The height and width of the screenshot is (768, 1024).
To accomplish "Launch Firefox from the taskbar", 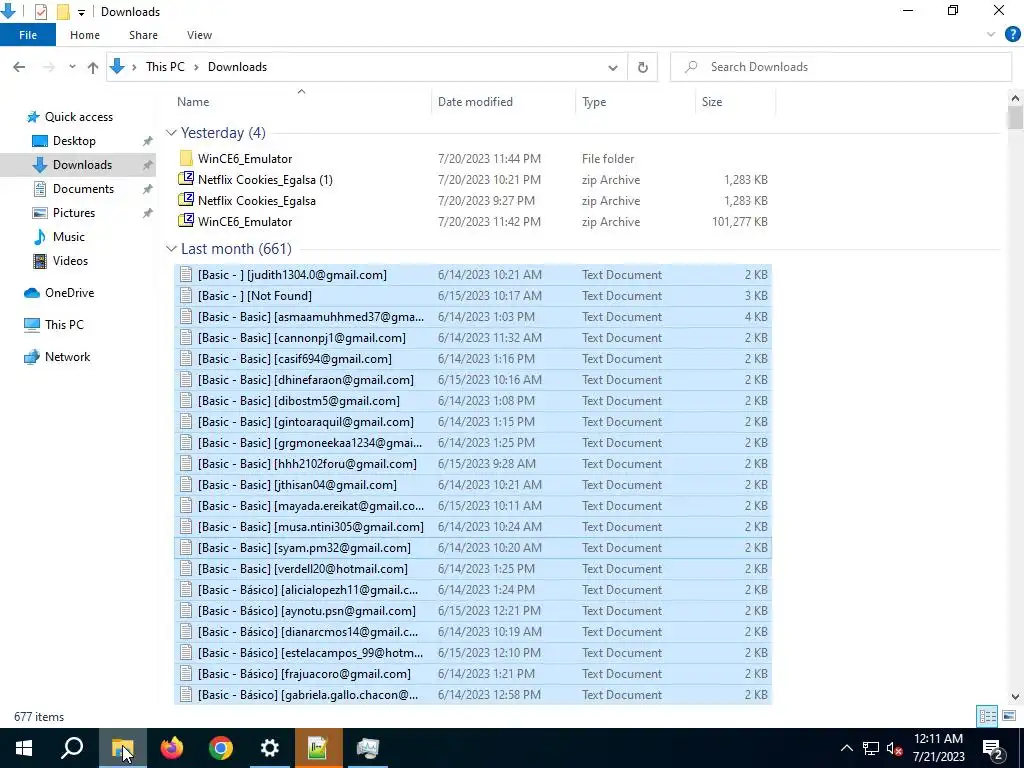I will pyautogui.click(x=172, y=748).
